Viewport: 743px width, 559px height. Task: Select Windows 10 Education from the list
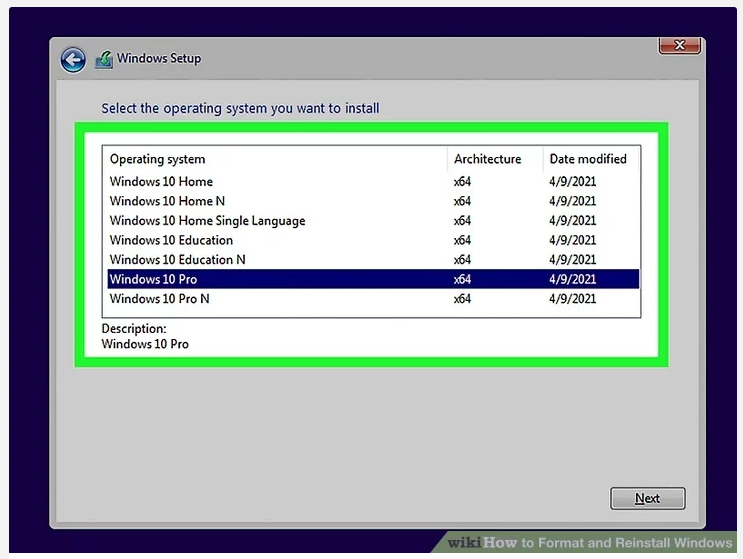[171, 240]
